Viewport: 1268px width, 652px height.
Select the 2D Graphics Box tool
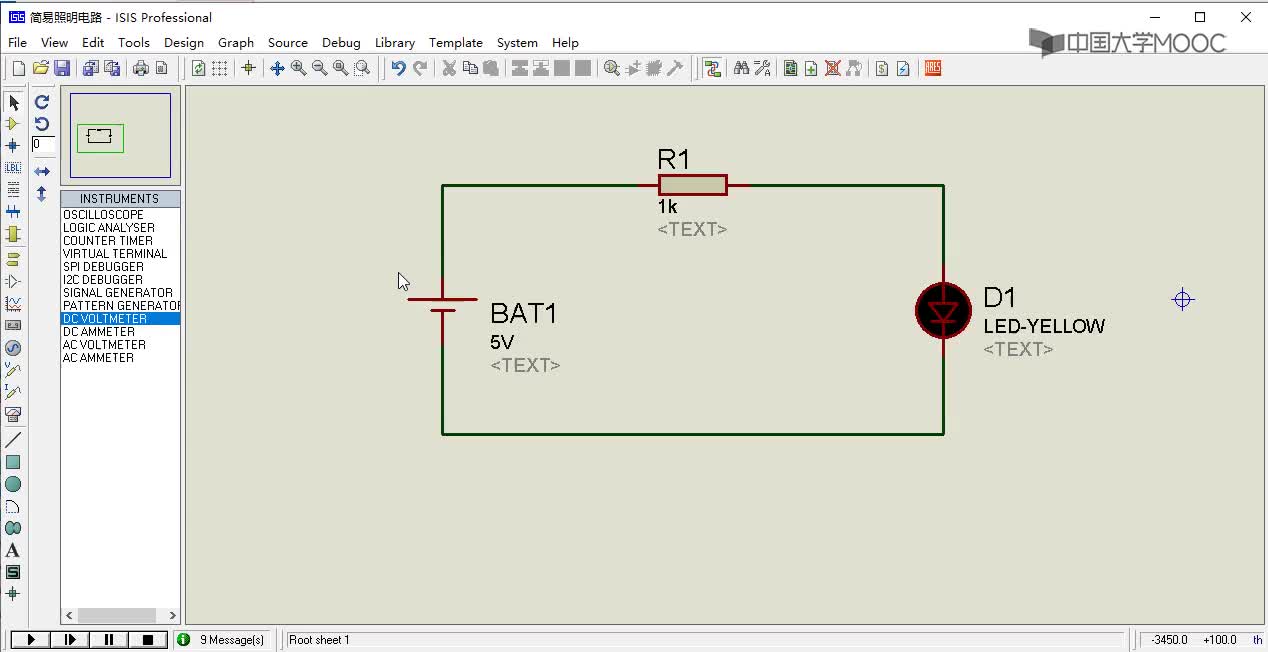[x=13, y=462]
